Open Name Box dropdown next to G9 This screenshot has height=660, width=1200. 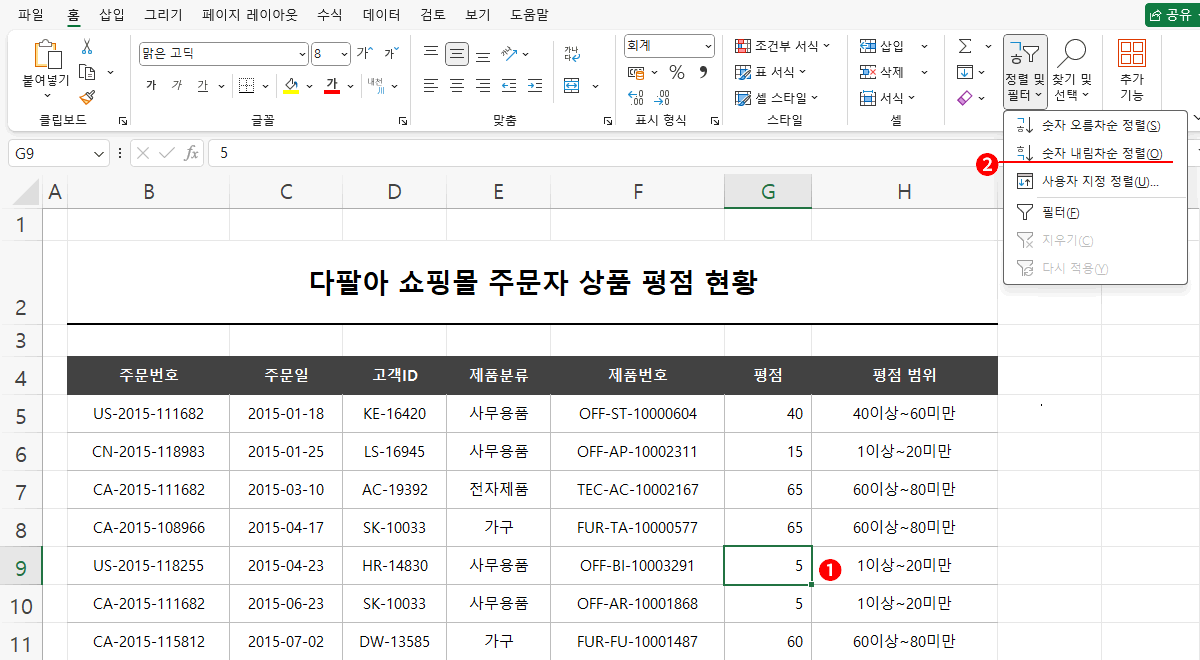[x=98, y=153]
